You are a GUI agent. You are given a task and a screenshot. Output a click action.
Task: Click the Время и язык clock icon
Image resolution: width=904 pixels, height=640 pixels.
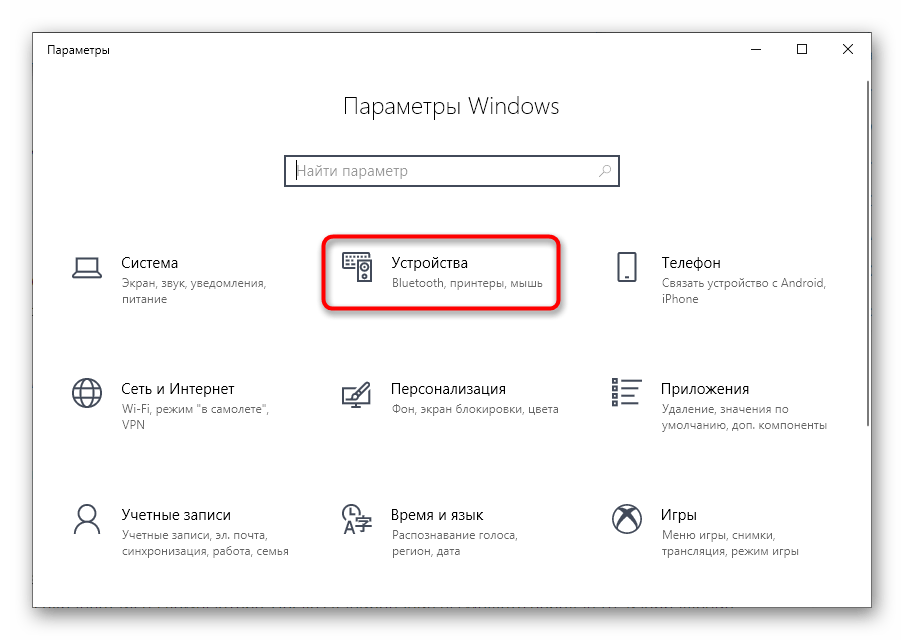[x=357, y=519]
